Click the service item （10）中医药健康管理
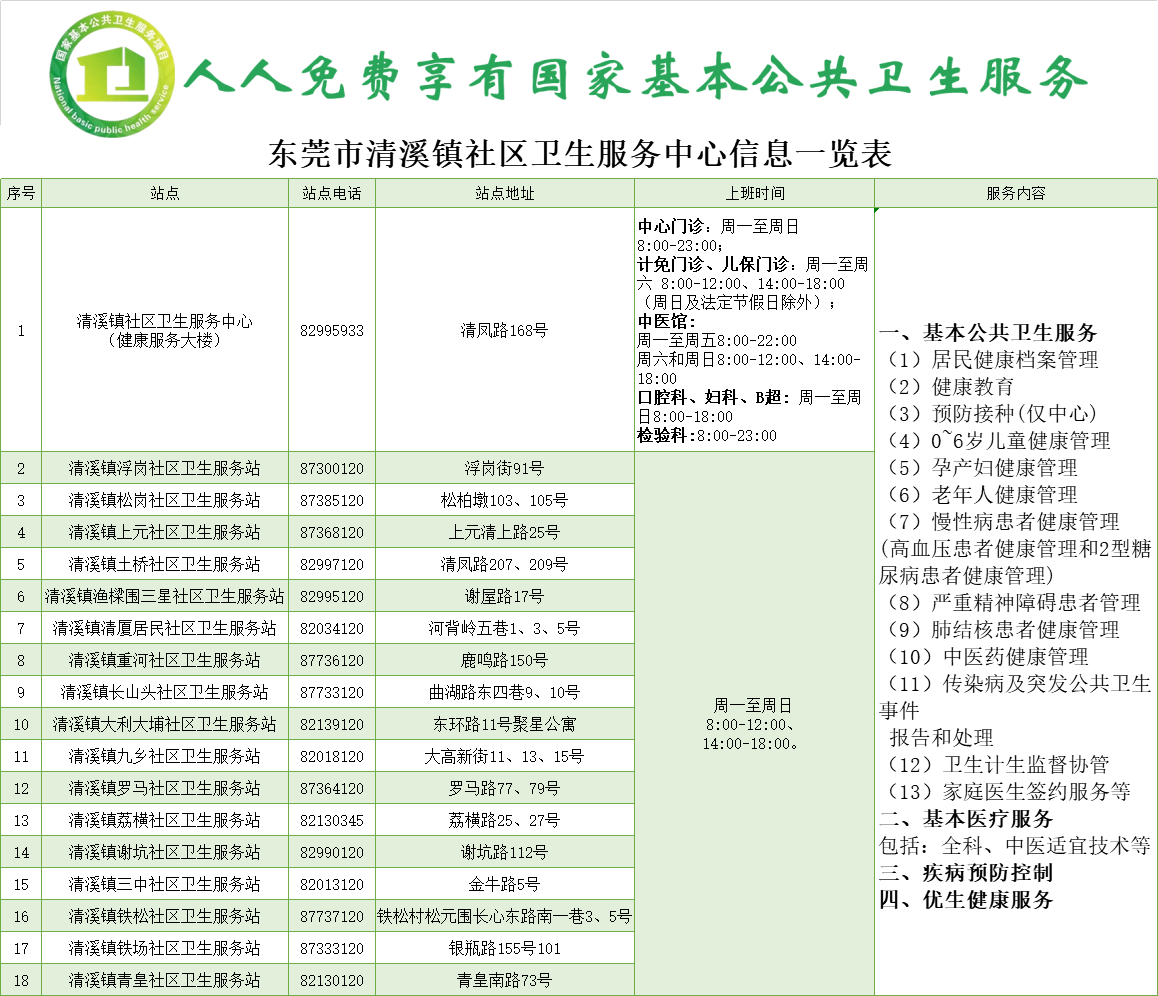The image size is (1158, 996). 987,656
